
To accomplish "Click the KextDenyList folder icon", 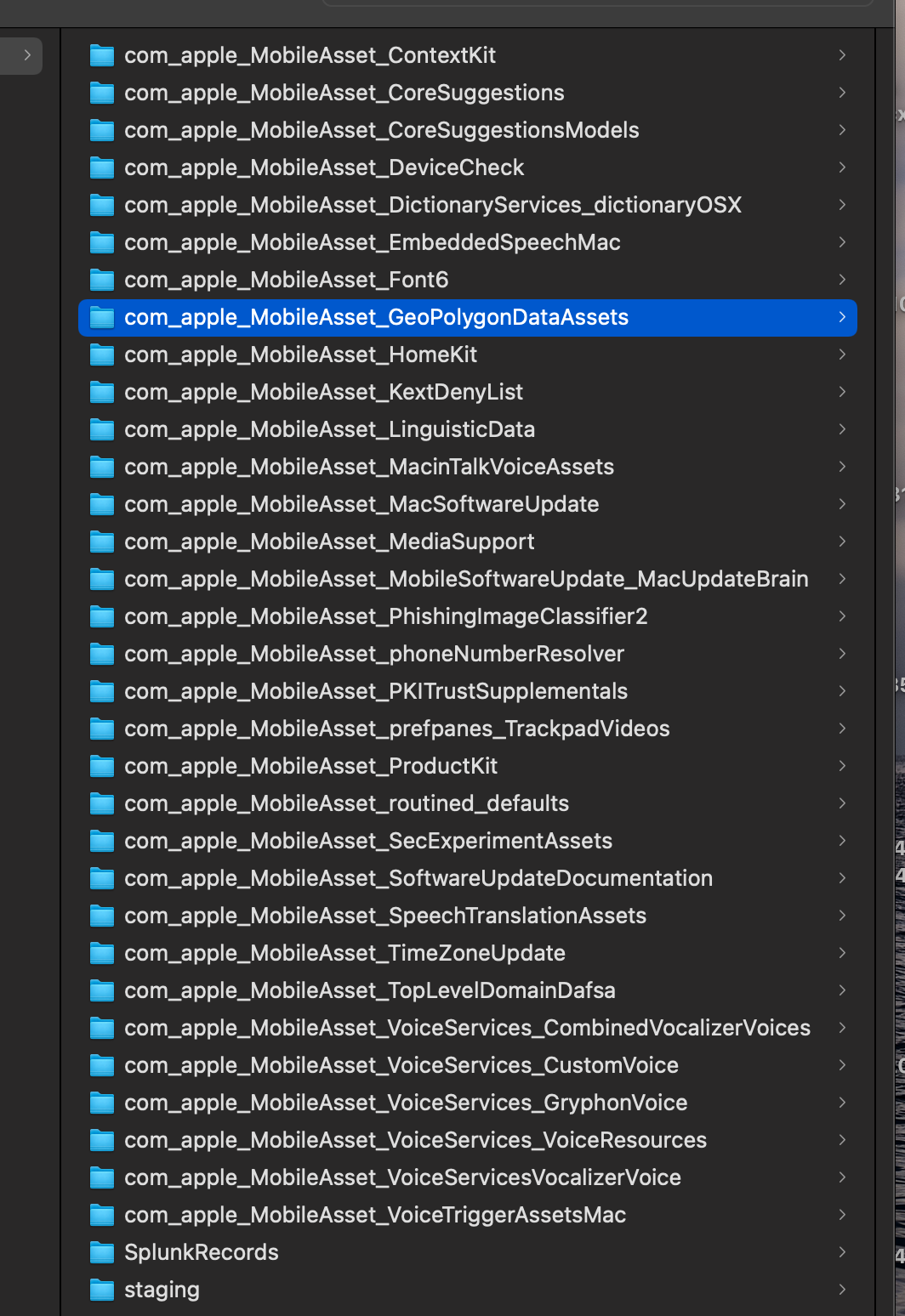I will click(102, 392).
